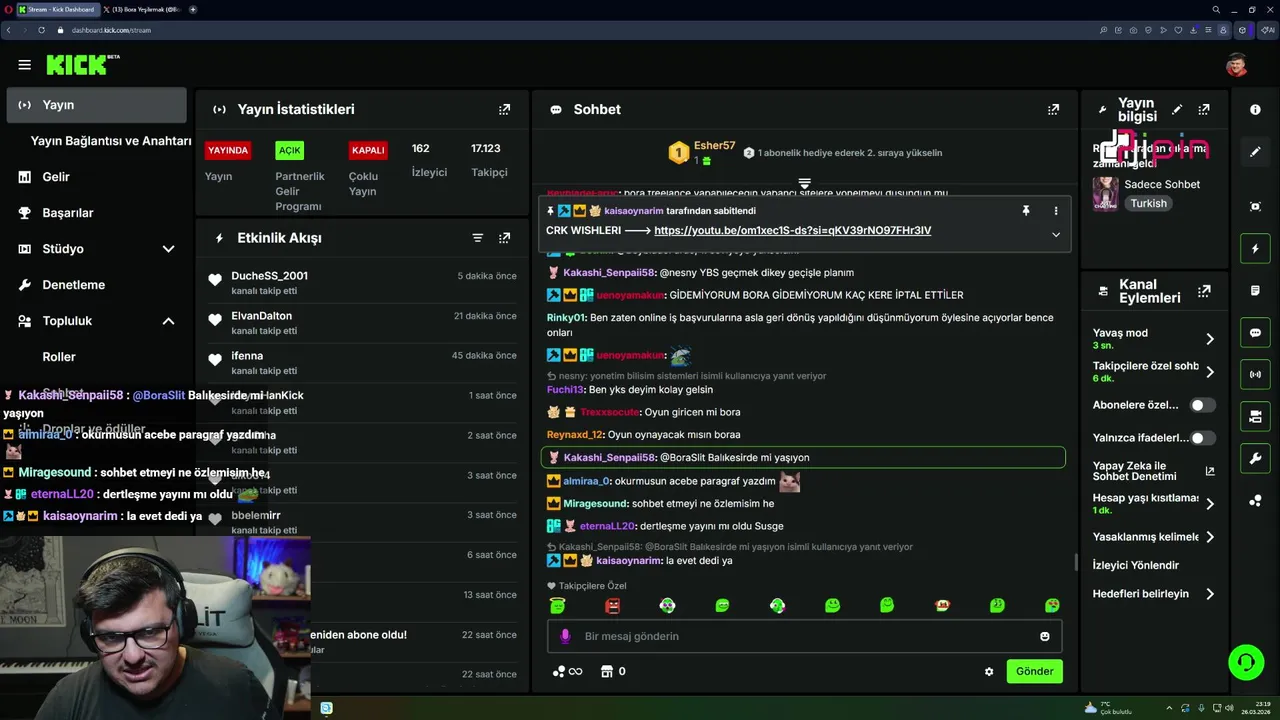Pop out the Yayın bilgisi panel
This screenshot has width=1280, height=720.
1204,109
